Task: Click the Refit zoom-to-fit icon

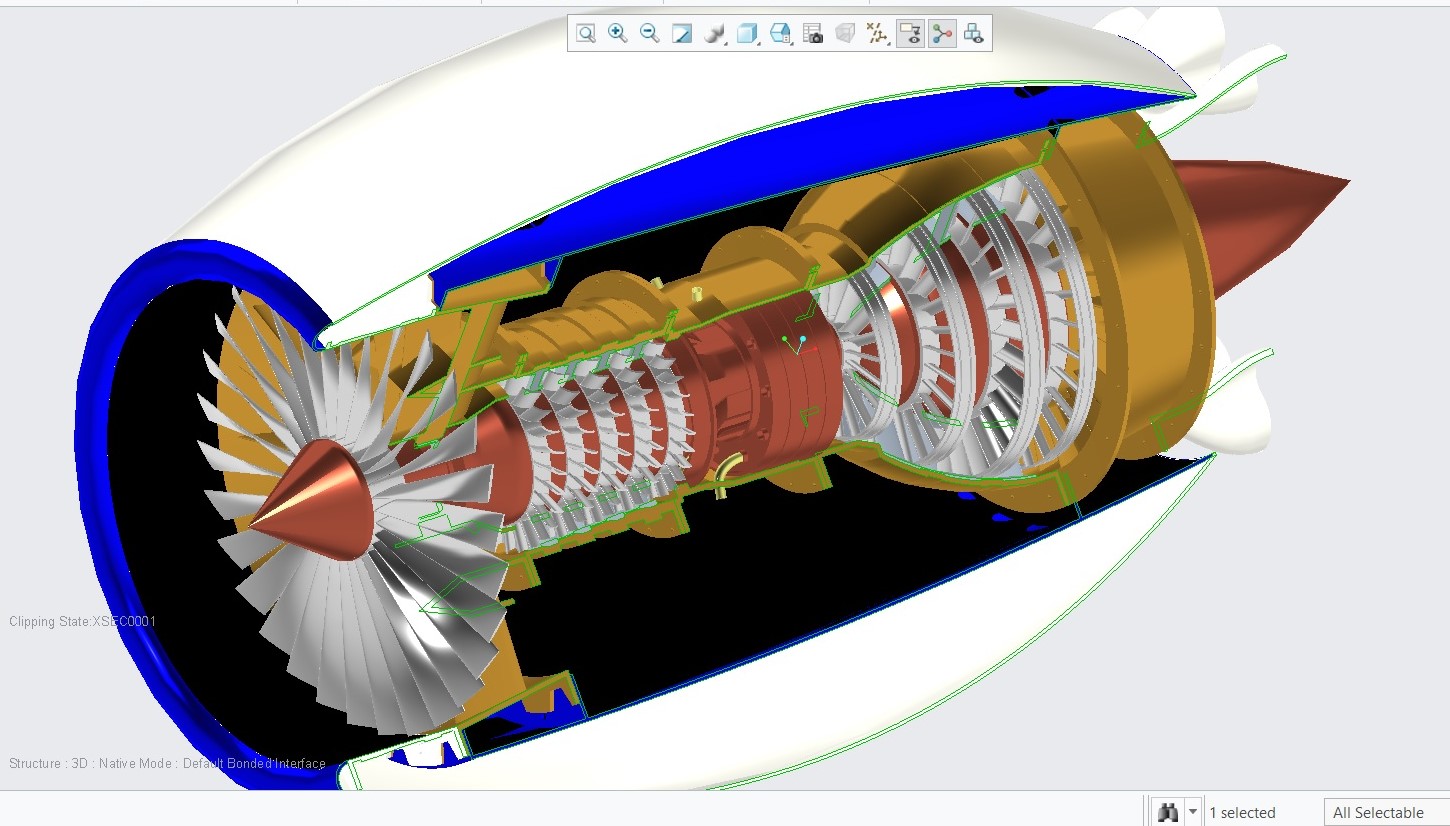Action: (x=586, y=34)
